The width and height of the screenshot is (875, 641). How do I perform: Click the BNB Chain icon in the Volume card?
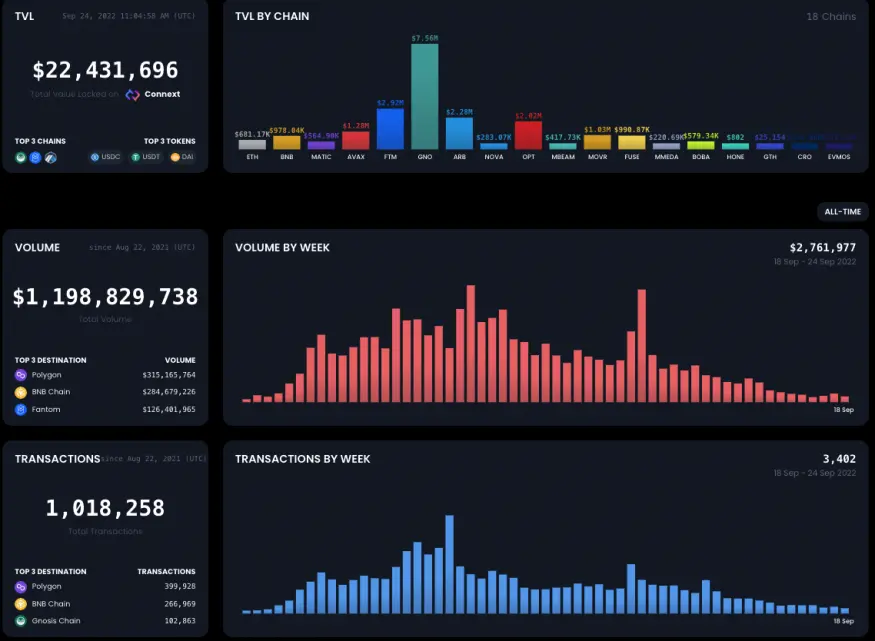pos(21,392)
